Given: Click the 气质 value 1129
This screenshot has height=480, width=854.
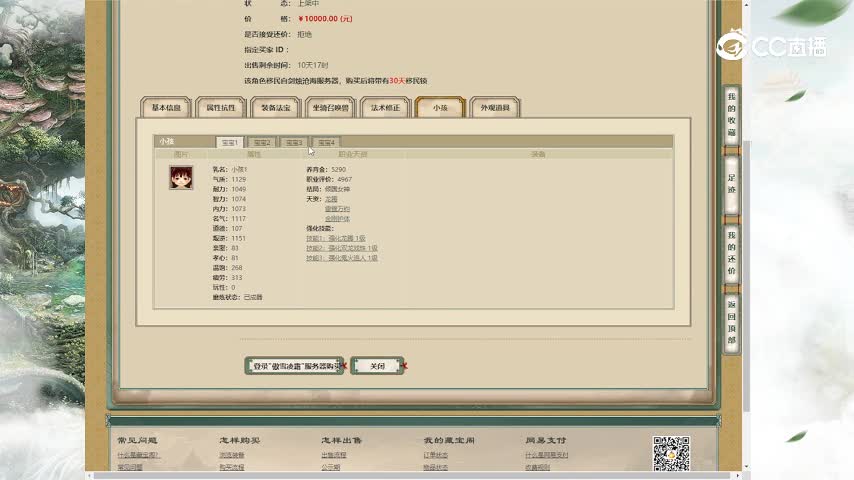Looking at the screenshot, I should [239, 179].
